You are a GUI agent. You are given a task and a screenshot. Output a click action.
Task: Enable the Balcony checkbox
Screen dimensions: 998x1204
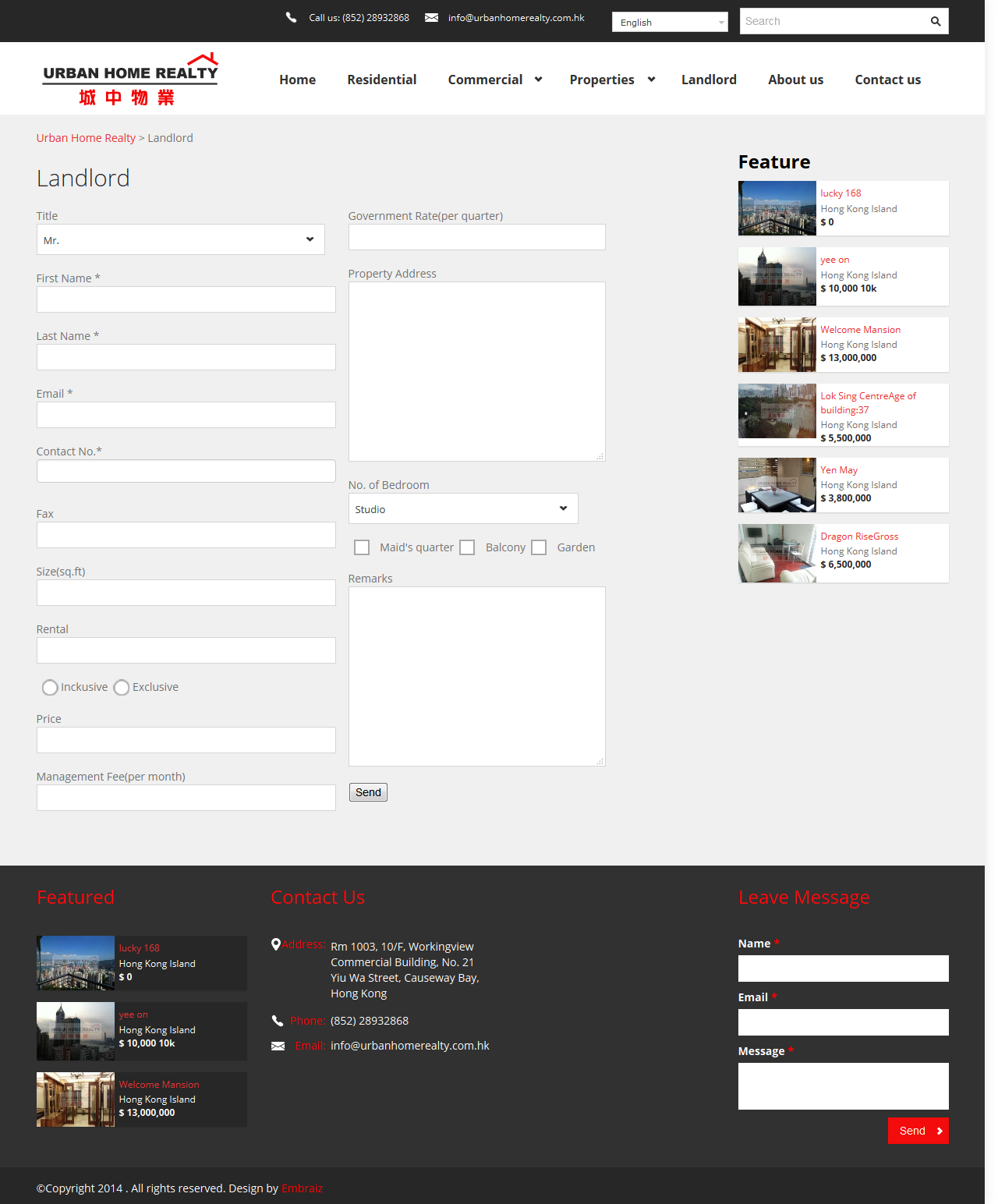[x=467, y=547]
